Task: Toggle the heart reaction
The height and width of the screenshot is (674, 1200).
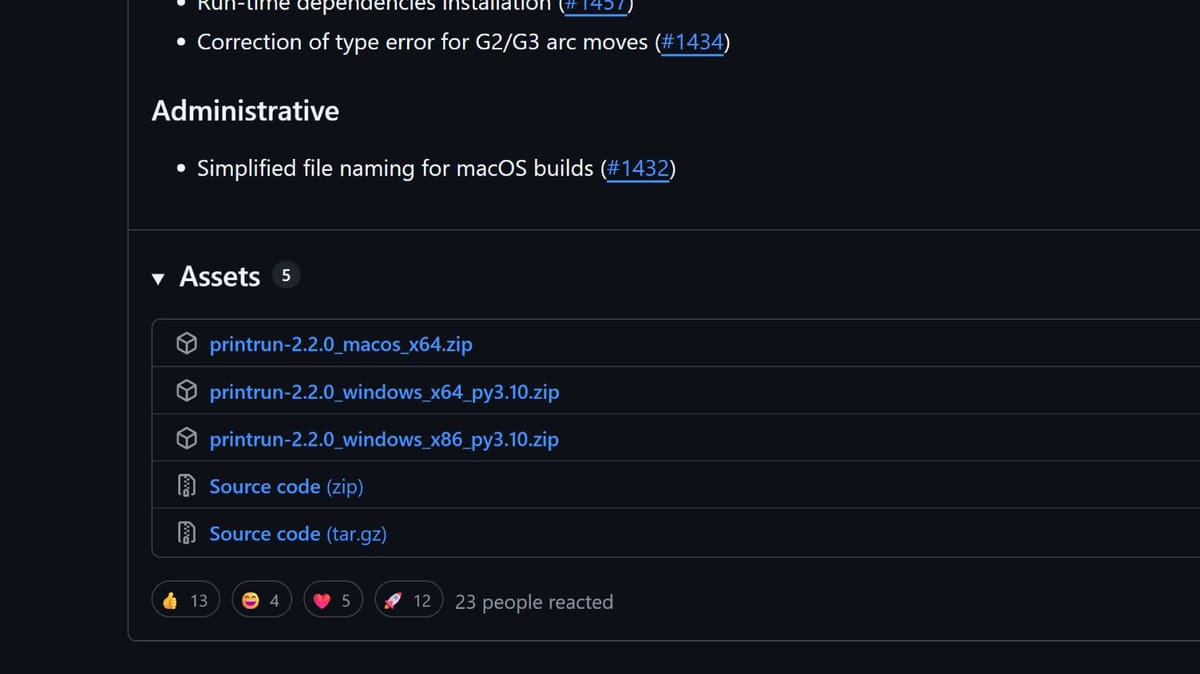Action: click(x=333, y=600)
